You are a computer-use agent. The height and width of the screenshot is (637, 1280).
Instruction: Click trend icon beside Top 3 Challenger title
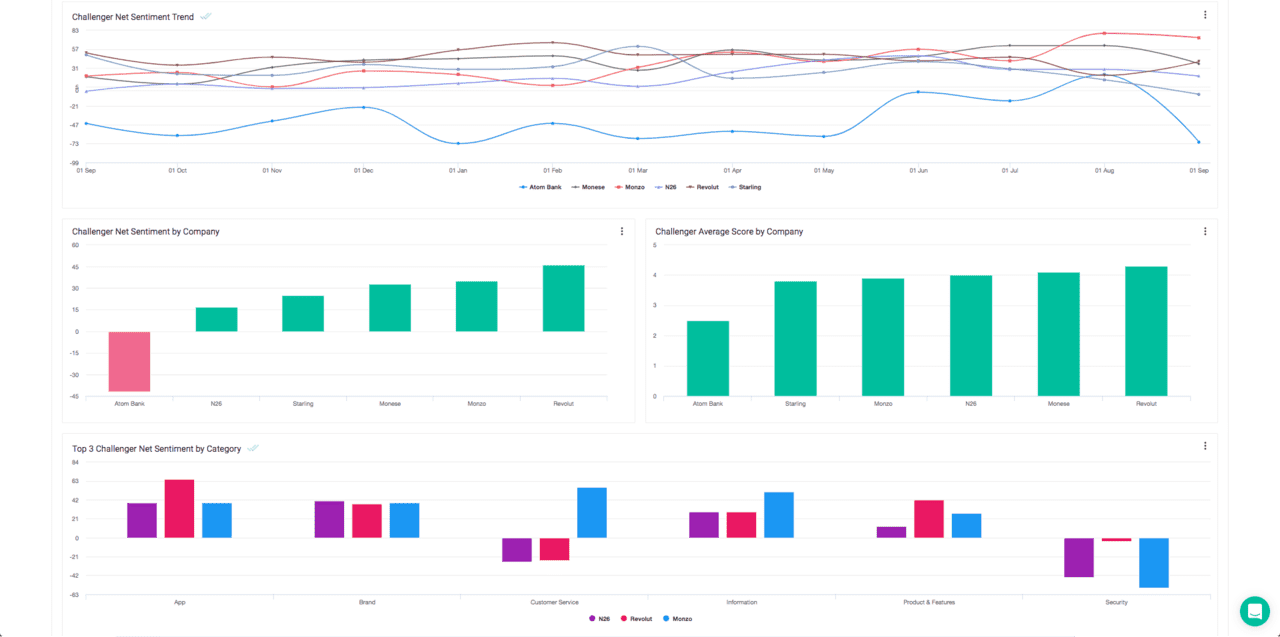pos(253,449)
